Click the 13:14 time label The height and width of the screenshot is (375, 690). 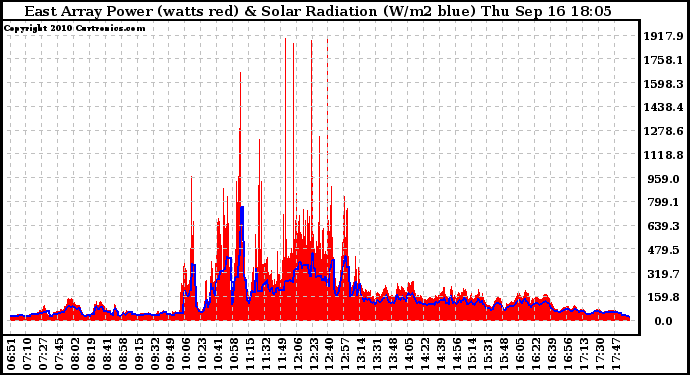pyautogui.click(x=362, y=353)
